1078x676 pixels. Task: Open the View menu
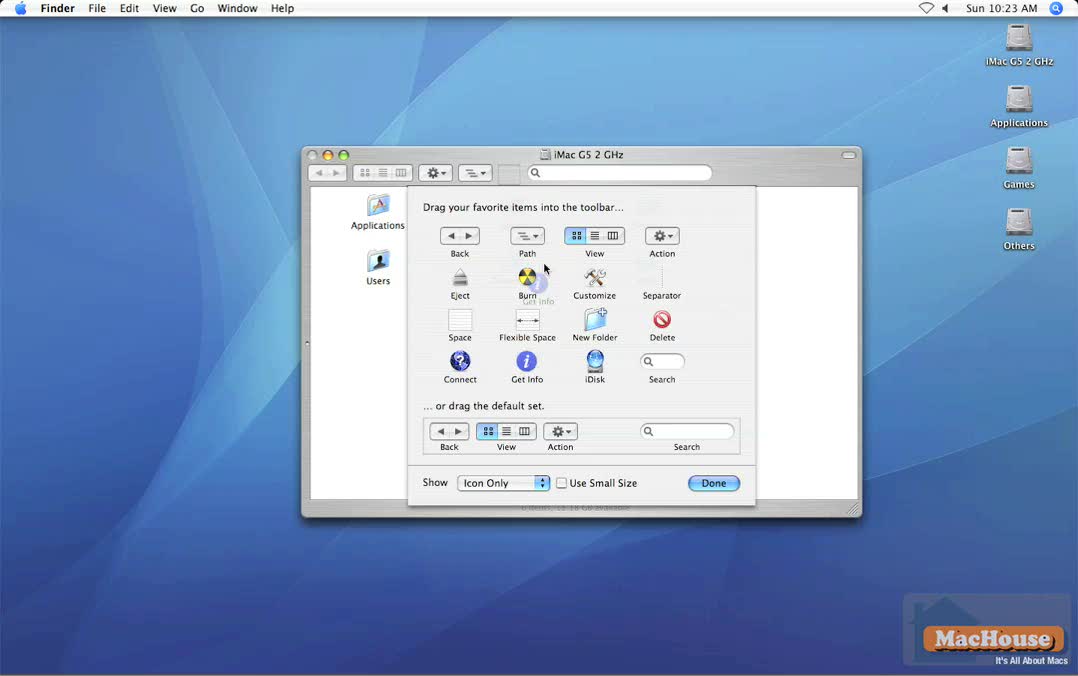(164, 8)
